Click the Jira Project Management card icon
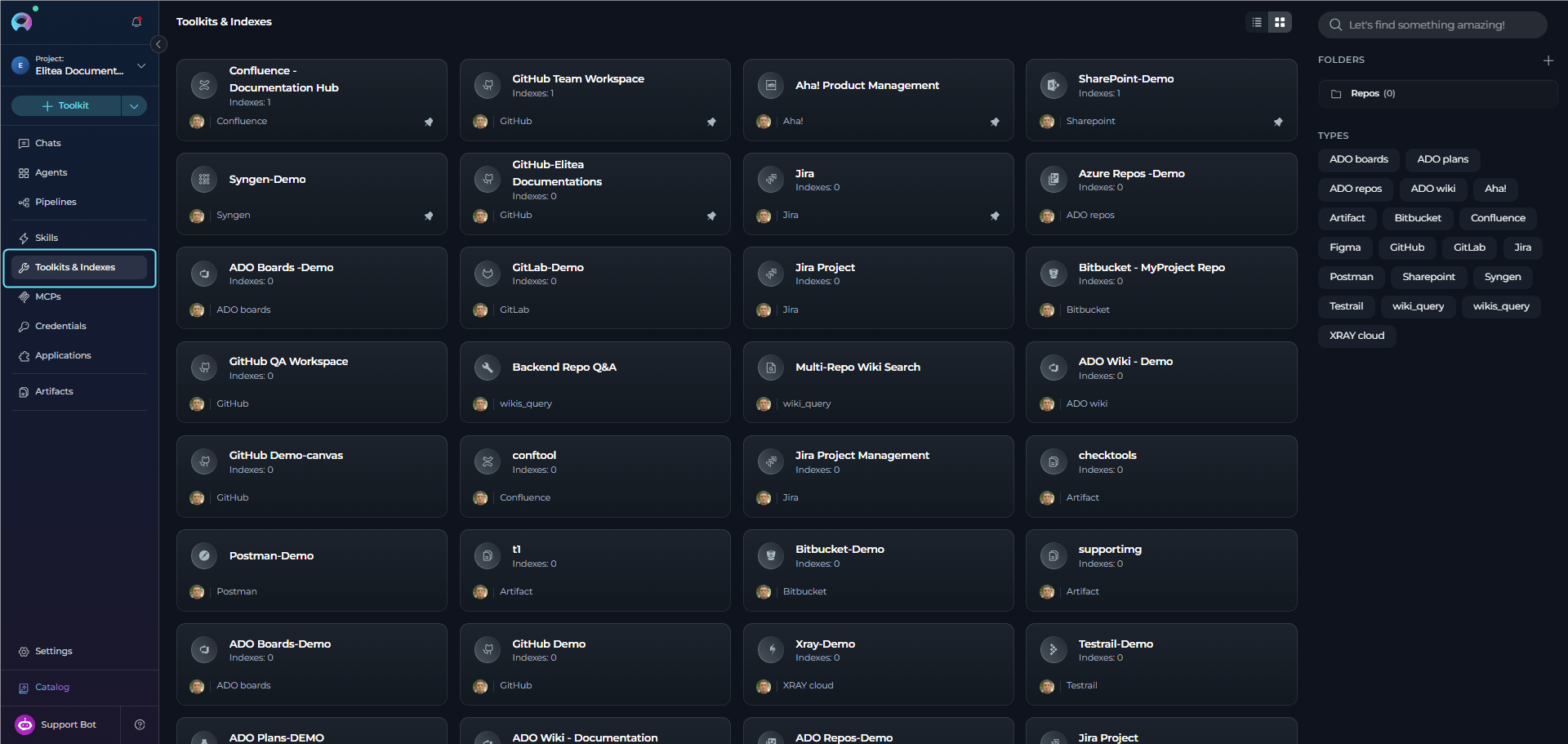The height and width of the screenshot is (744, 1568). click(x=770, y=461)
